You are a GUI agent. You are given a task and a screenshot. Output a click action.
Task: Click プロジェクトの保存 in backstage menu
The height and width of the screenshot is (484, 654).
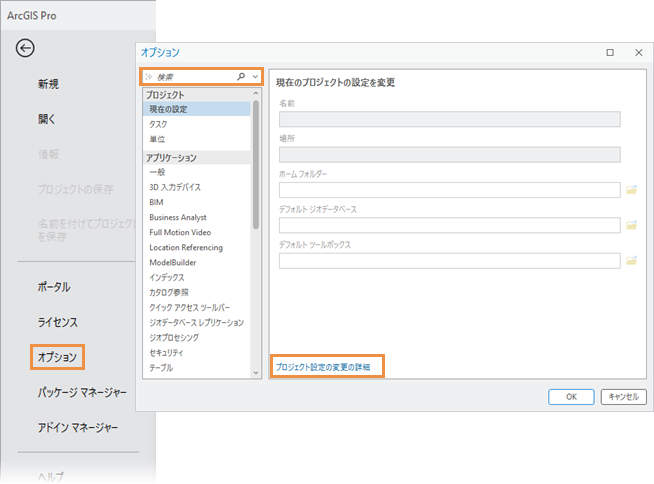coord(75,189)
